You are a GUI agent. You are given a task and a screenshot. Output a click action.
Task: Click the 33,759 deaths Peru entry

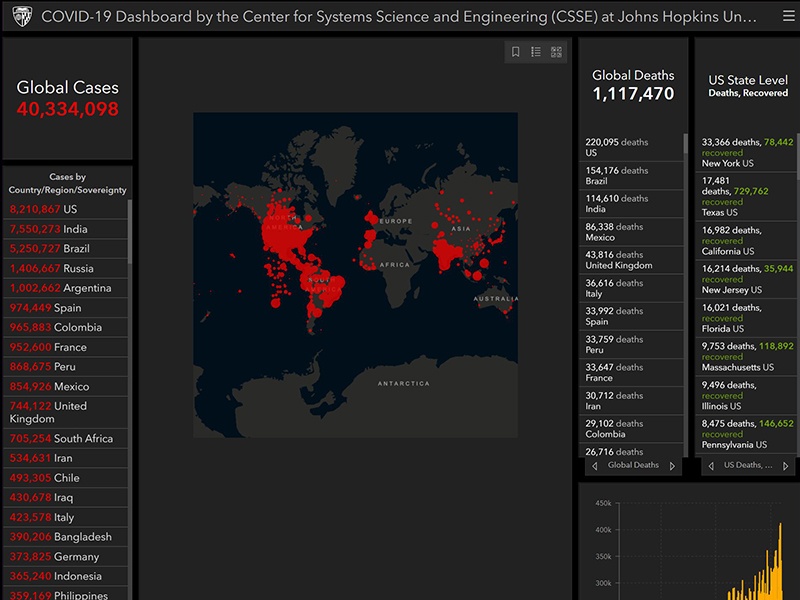tap(631, 344)
